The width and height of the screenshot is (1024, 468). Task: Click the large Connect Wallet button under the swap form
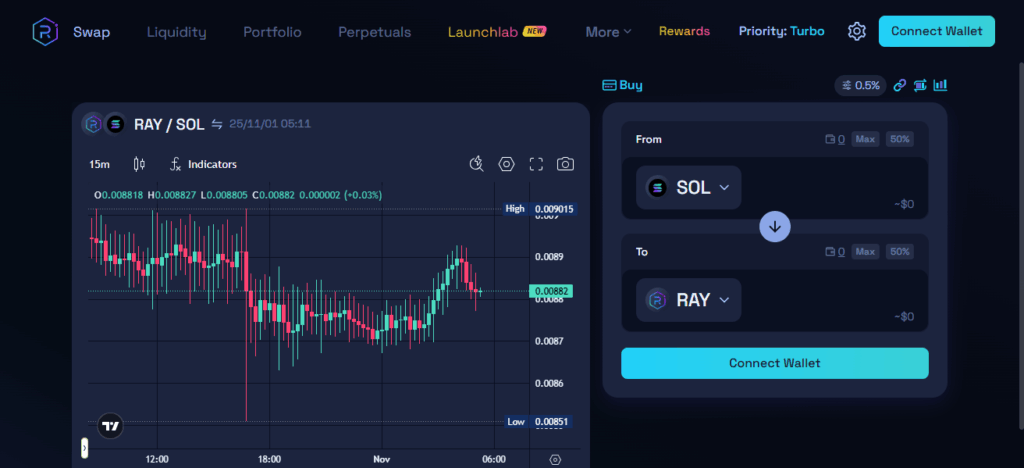pyautogui.click(x=774, y=363)
